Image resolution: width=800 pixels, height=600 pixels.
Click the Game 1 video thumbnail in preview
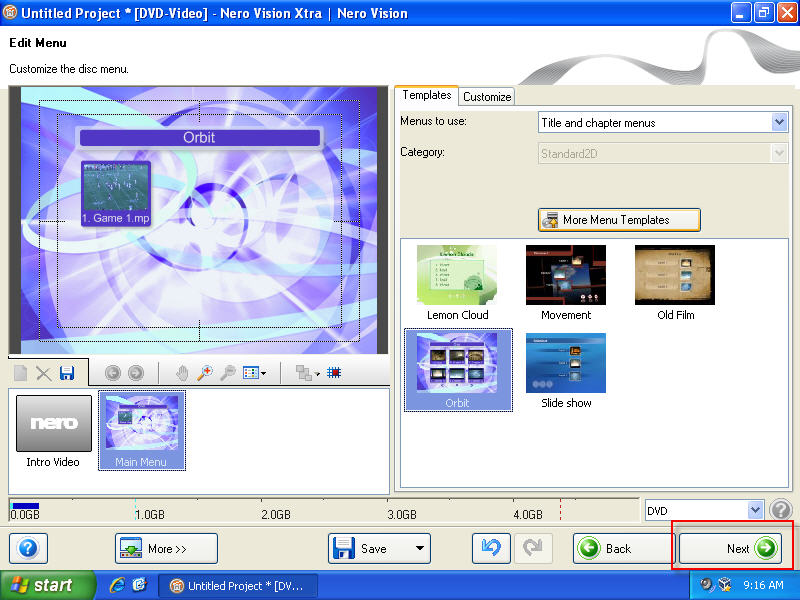(x=116, y=193)
